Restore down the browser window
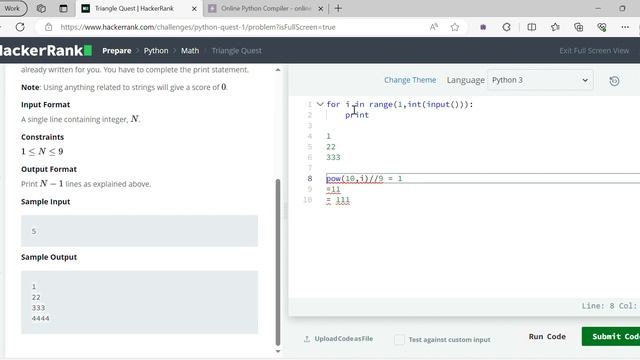 click(622, 8)
